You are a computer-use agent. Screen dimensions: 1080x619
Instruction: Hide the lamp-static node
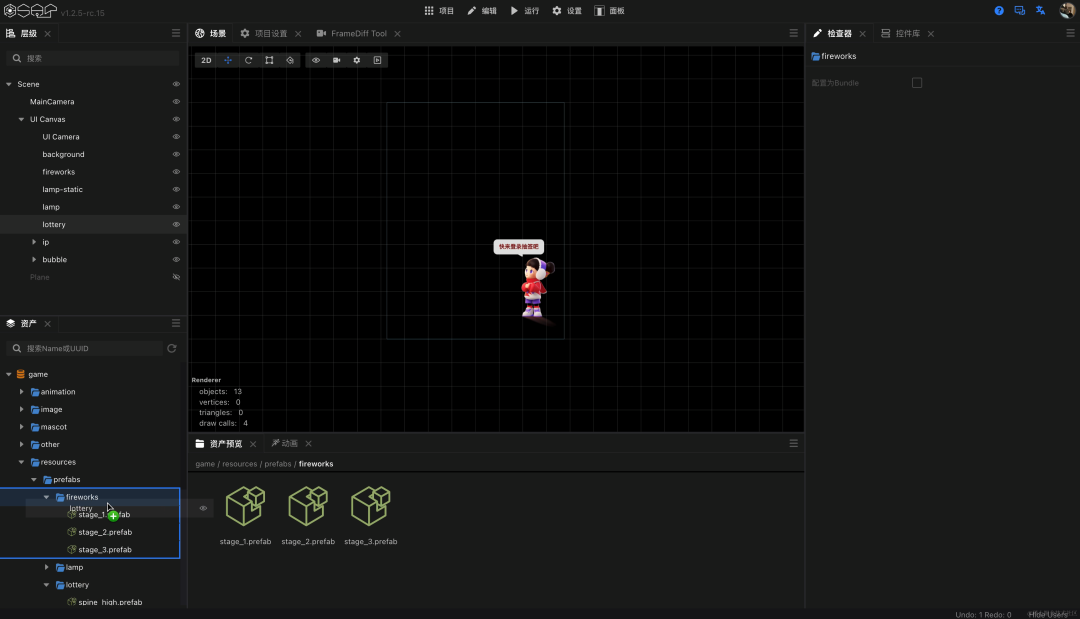(x=176, y=189)
